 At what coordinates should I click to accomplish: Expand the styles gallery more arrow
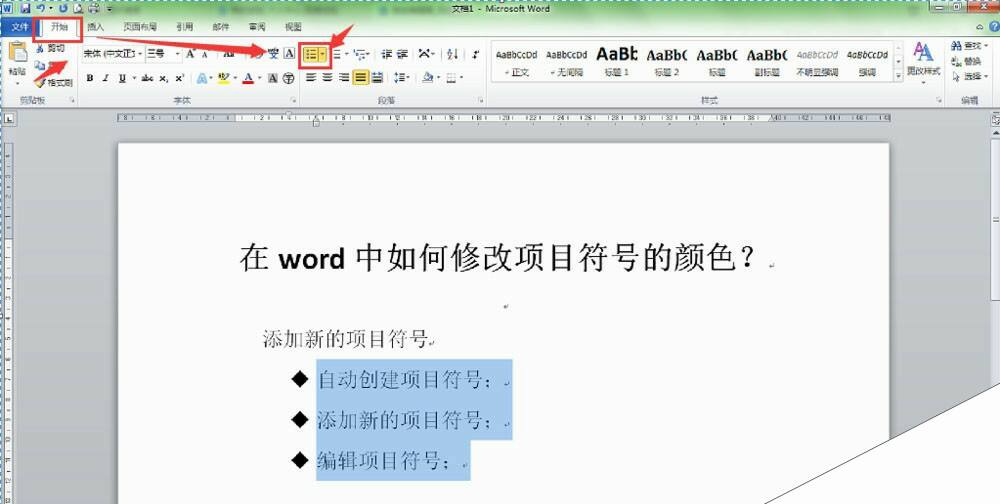coord(899,75)
